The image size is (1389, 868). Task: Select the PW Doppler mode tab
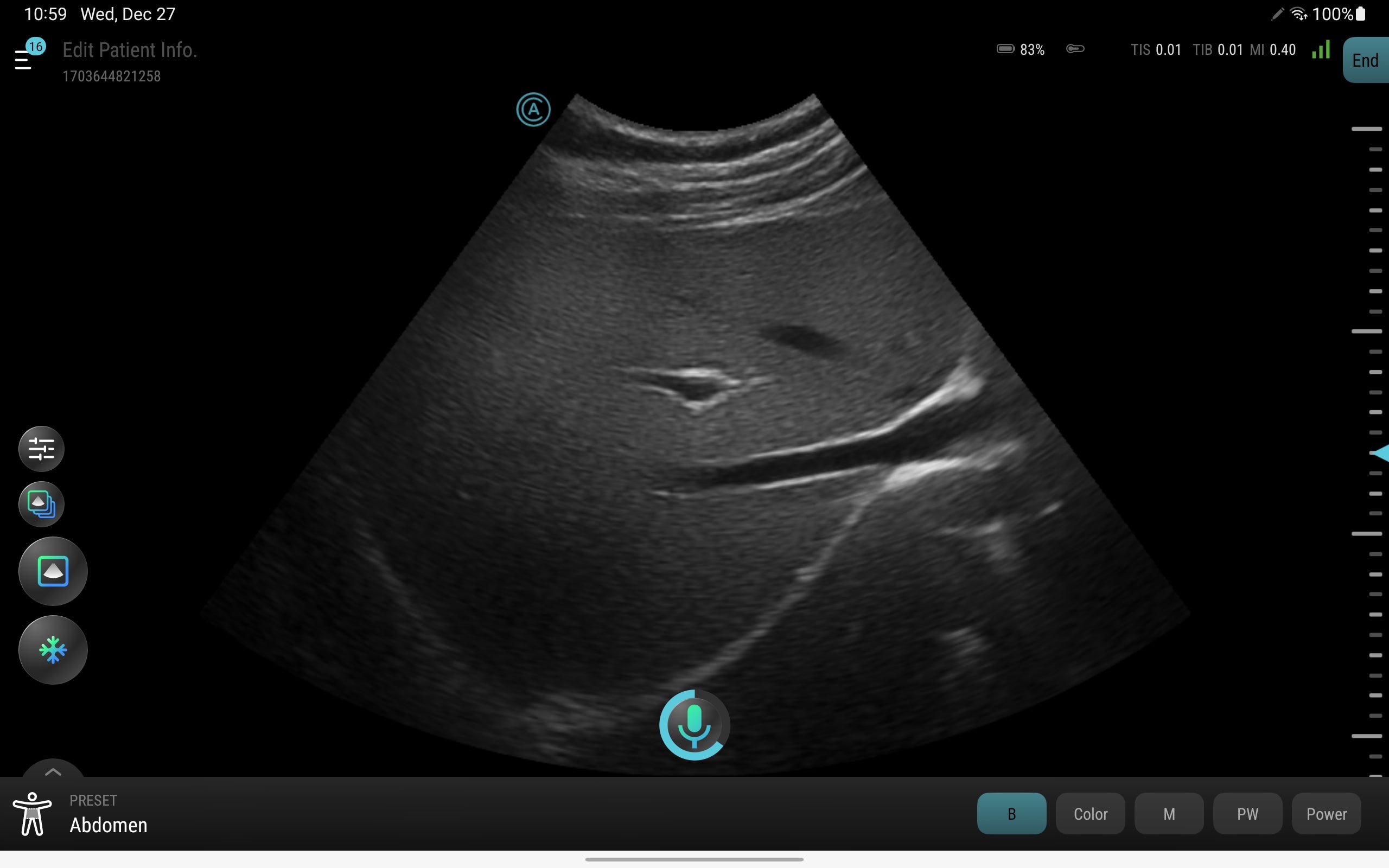1247,813
